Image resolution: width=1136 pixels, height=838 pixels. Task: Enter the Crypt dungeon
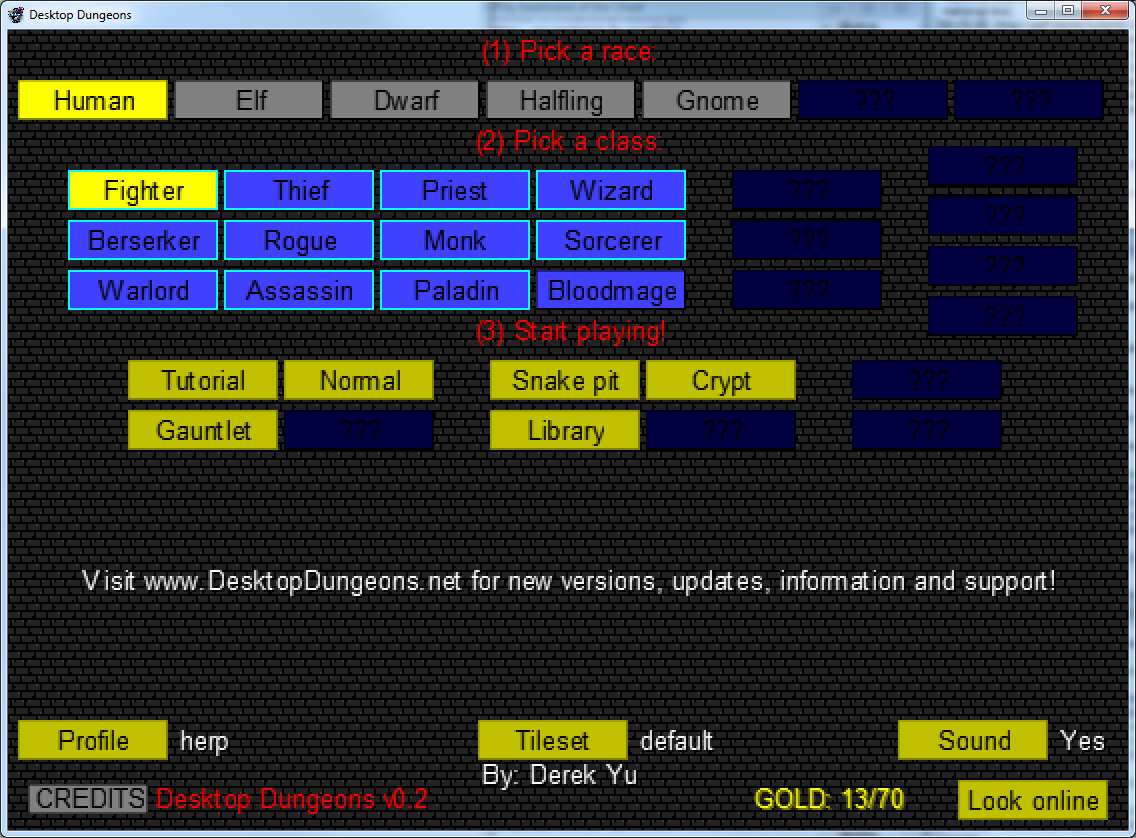[721, 380]
